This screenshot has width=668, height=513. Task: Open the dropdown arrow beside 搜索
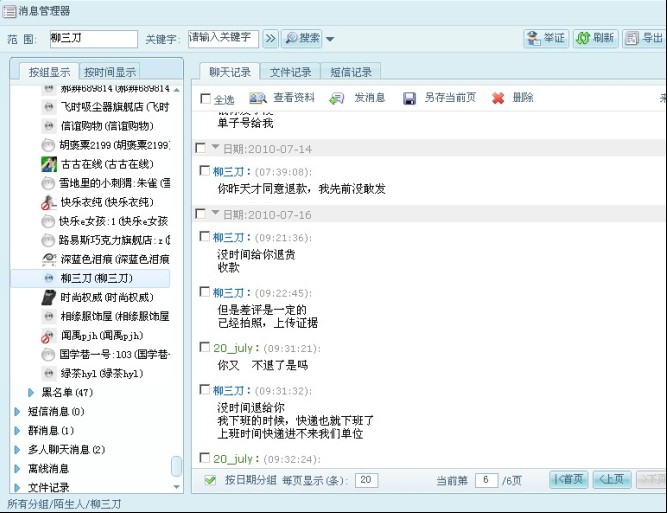[330, 40]
